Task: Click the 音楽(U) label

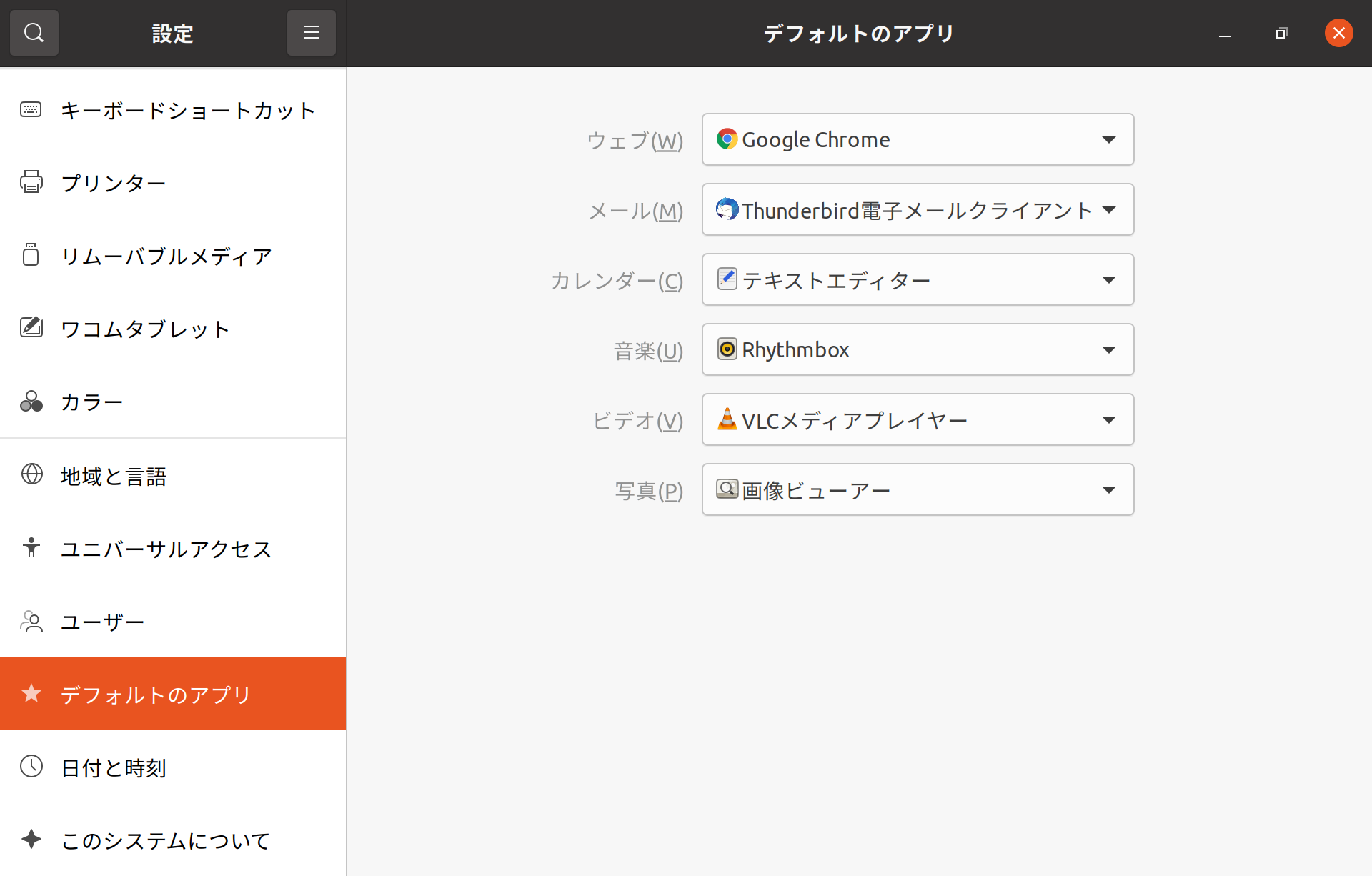Action: click(648, 350)
